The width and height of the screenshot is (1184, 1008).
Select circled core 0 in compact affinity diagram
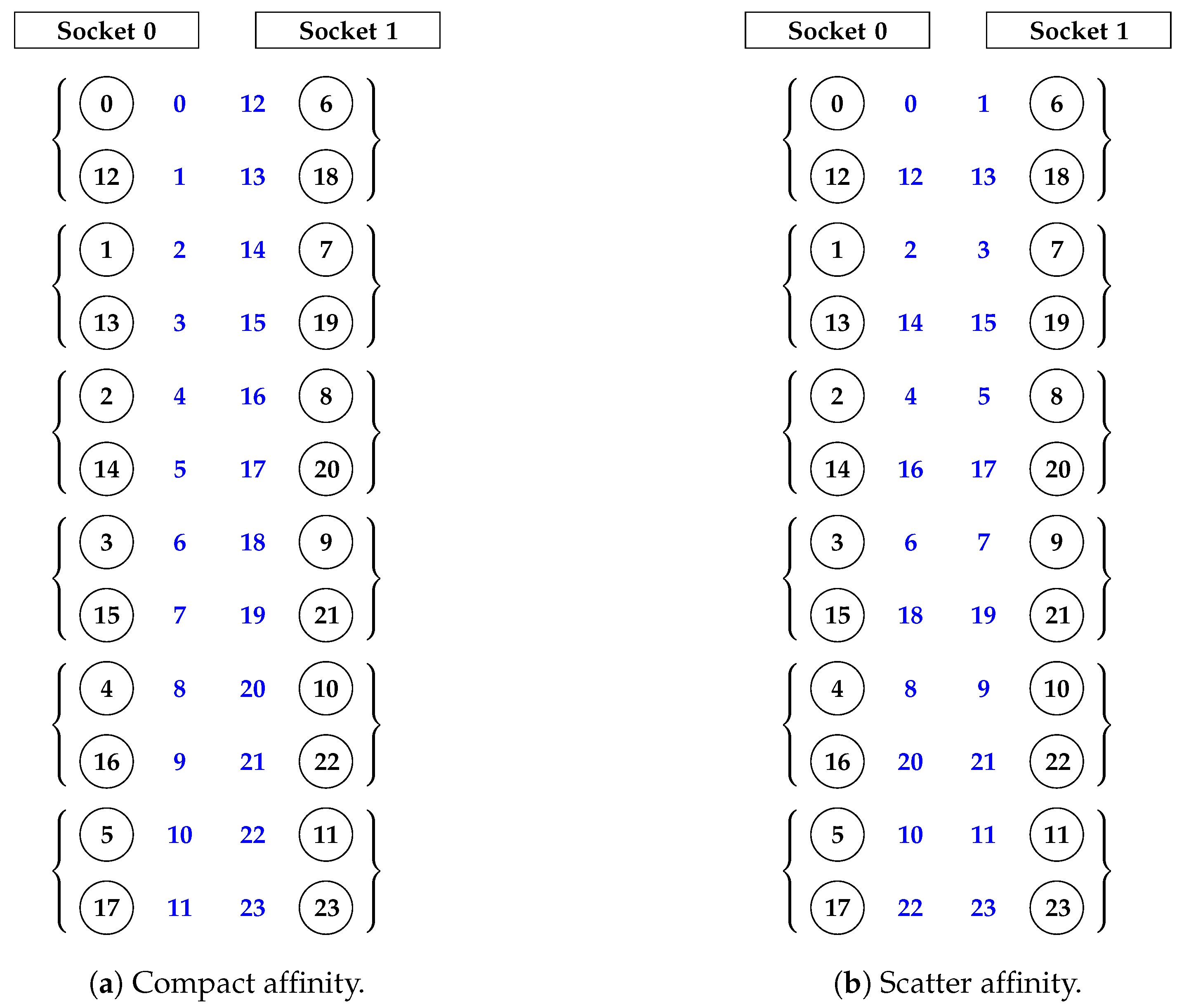point(106,104)
